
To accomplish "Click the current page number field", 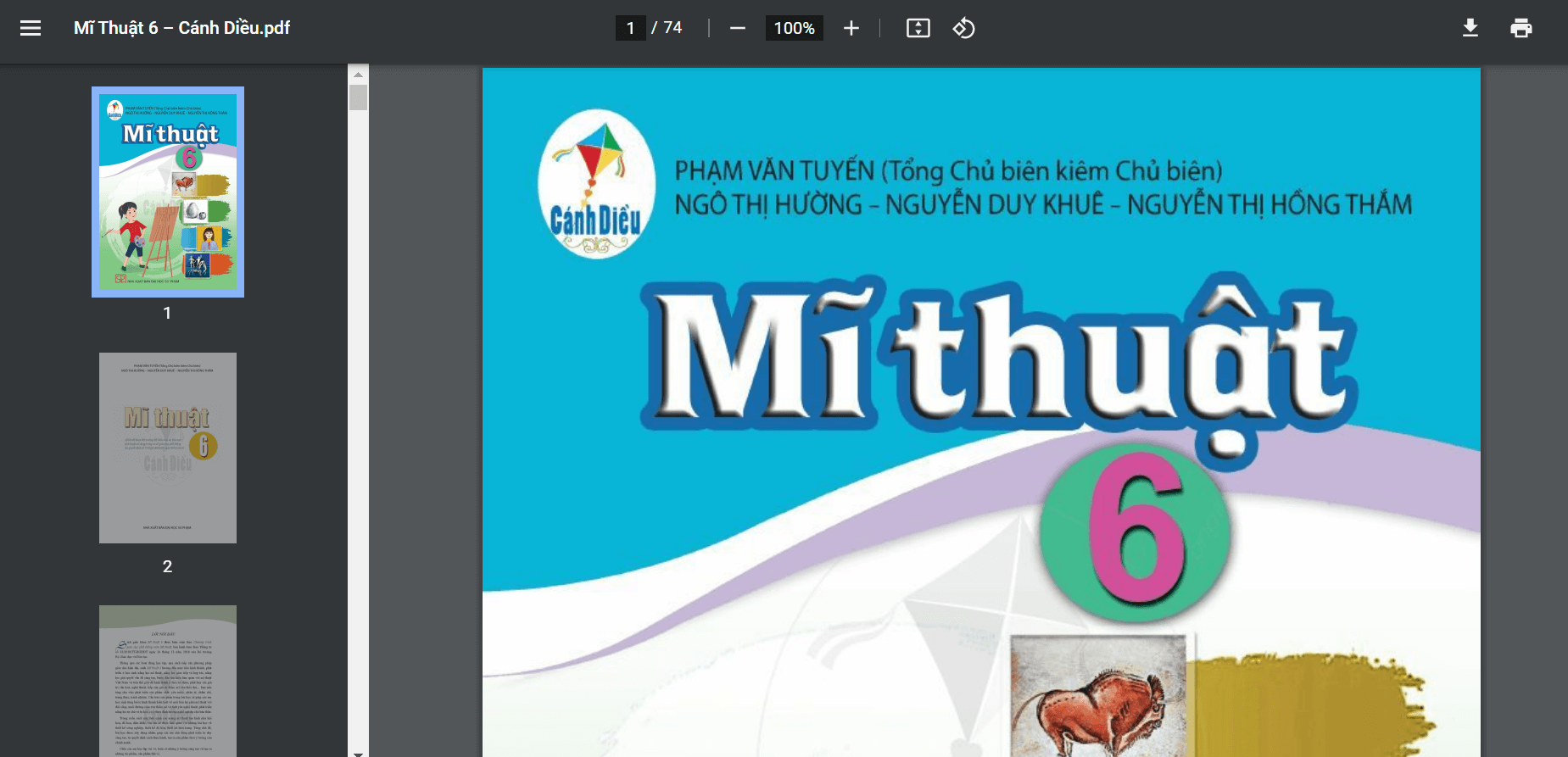I will (630, 28).
